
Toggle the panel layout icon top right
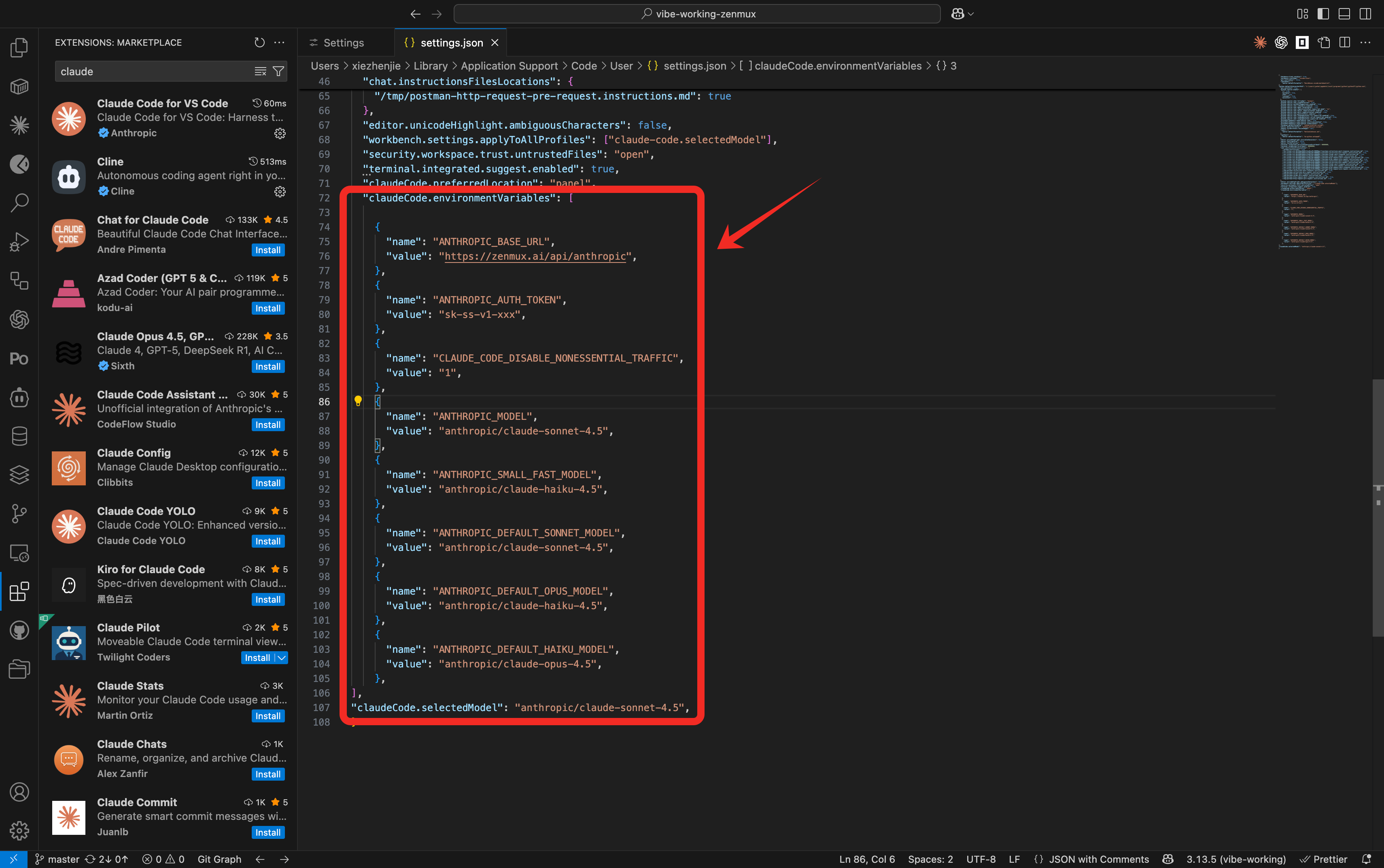(1344, 13)
